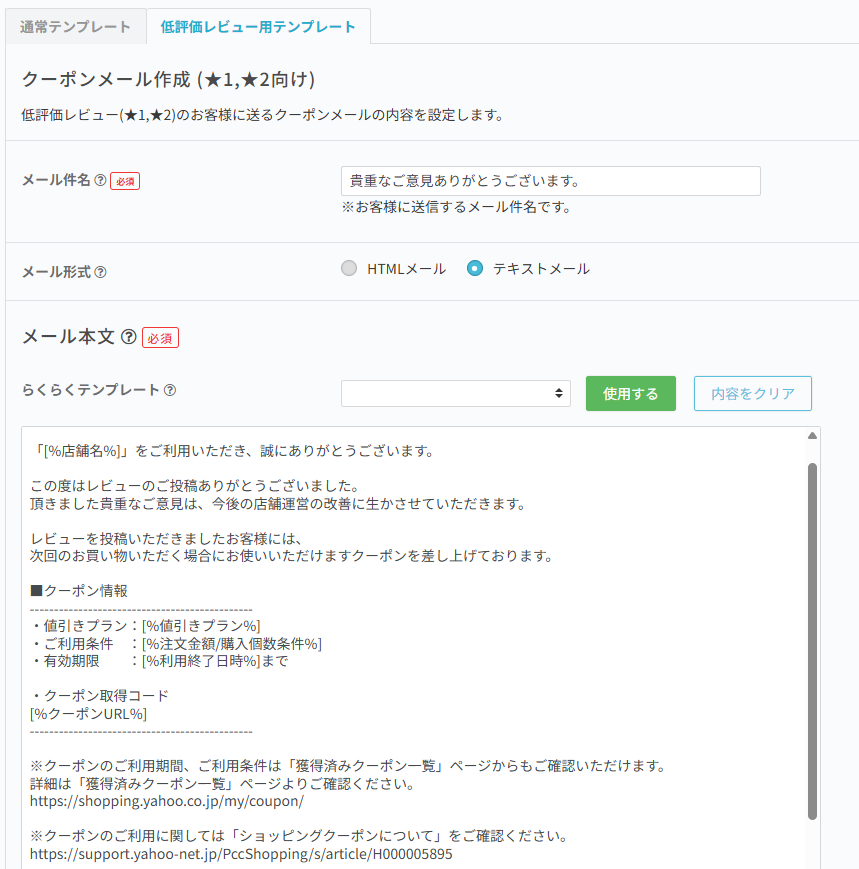The width and height of the screenshot is (859, 869).
Task: Click the [%クーポンURL%] placeholder in body
Action: click(x=89, y=713)
